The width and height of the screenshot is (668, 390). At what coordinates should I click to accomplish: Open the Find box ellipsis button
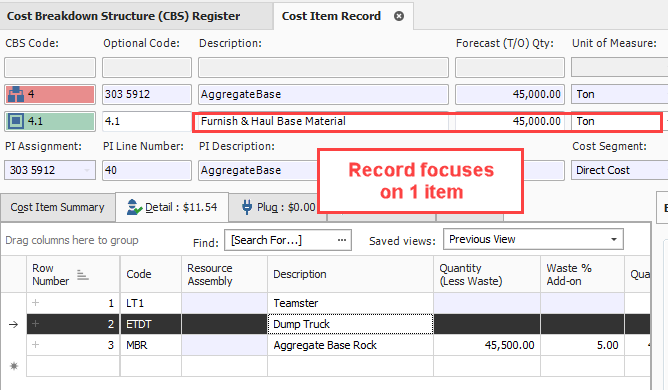tap(342, 240)
